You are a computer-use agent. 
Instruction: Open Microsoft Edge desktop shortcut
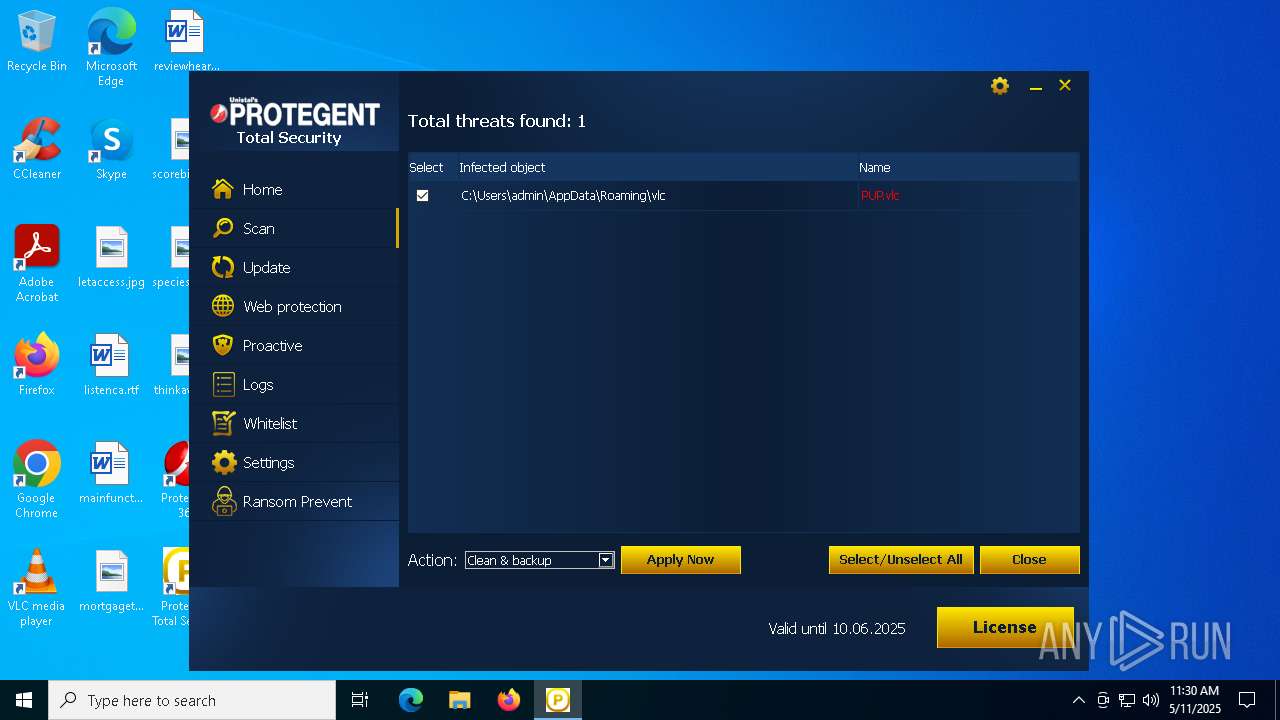(111, 48)
